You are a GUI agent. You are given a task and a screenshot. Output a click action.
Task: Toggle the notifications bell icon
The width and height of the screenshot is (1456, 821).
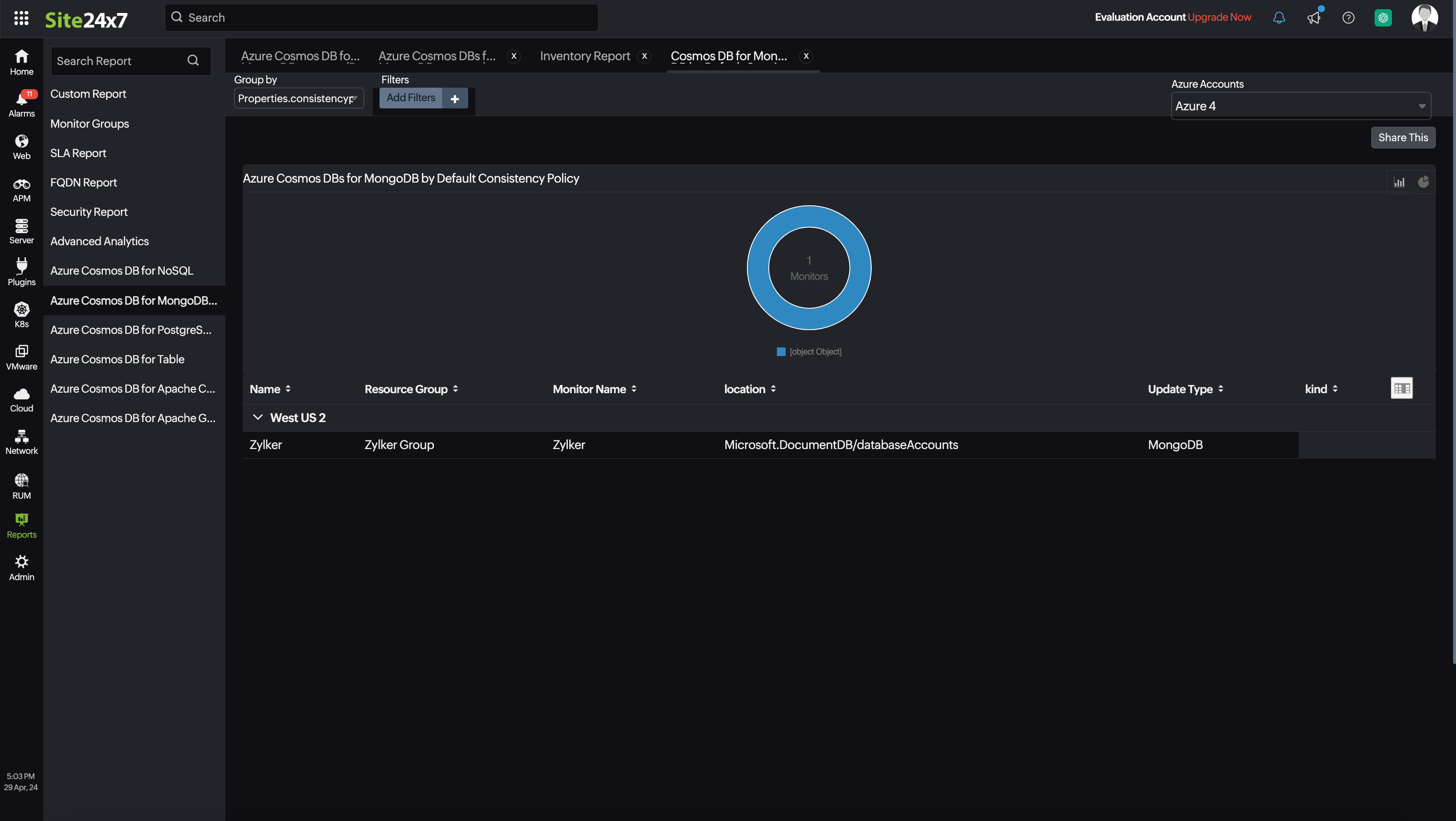[1279, 17]
